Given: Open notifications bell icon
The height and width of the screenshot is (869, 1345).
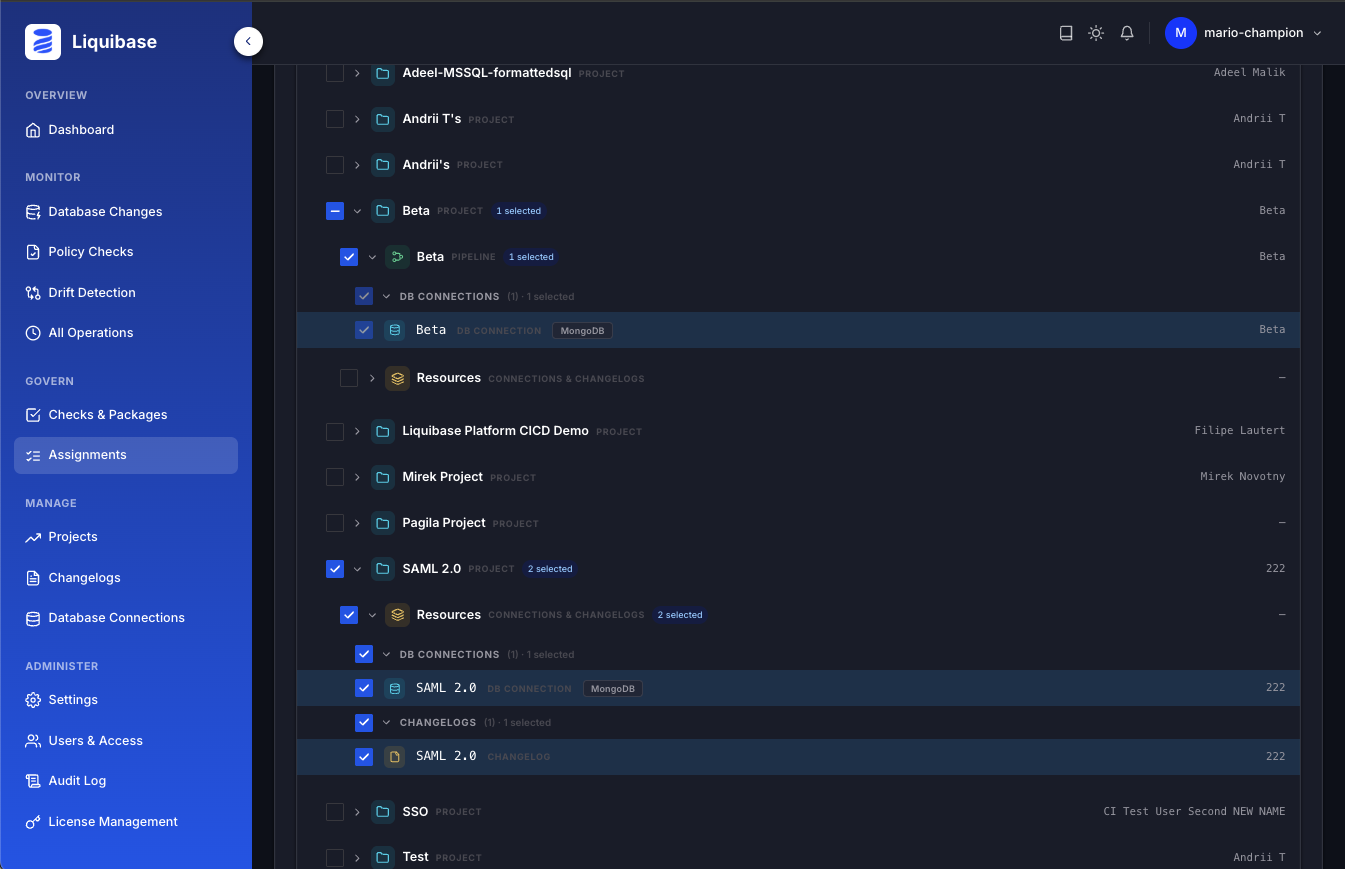Looking at the screenshot, I should coord(1127,33).
